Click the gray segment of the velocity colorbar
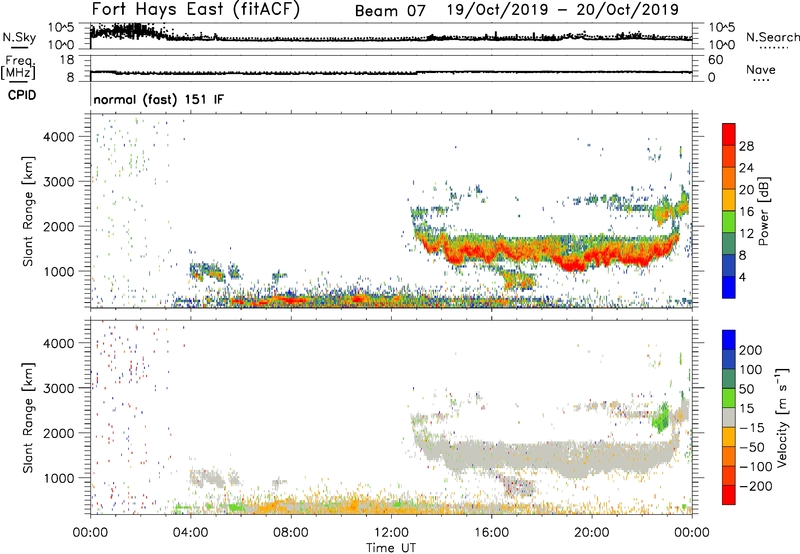This screenshot has width=800, height=554. pyautogui.click(x=729, y=417)
